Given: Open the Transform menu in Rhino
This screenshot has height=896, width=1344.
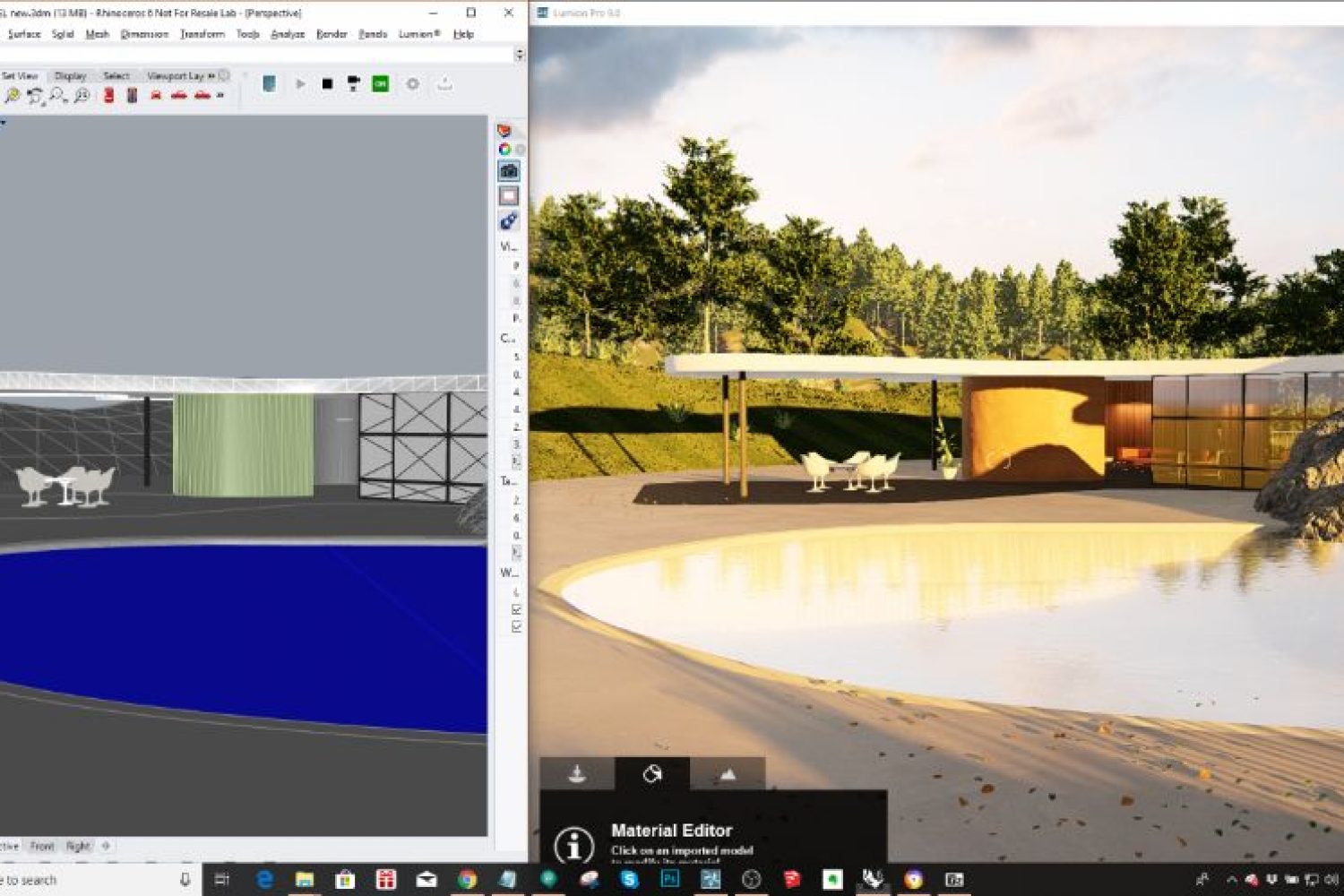Looking at the screenshot, I should pyautogui.click(x=202, y=34).
